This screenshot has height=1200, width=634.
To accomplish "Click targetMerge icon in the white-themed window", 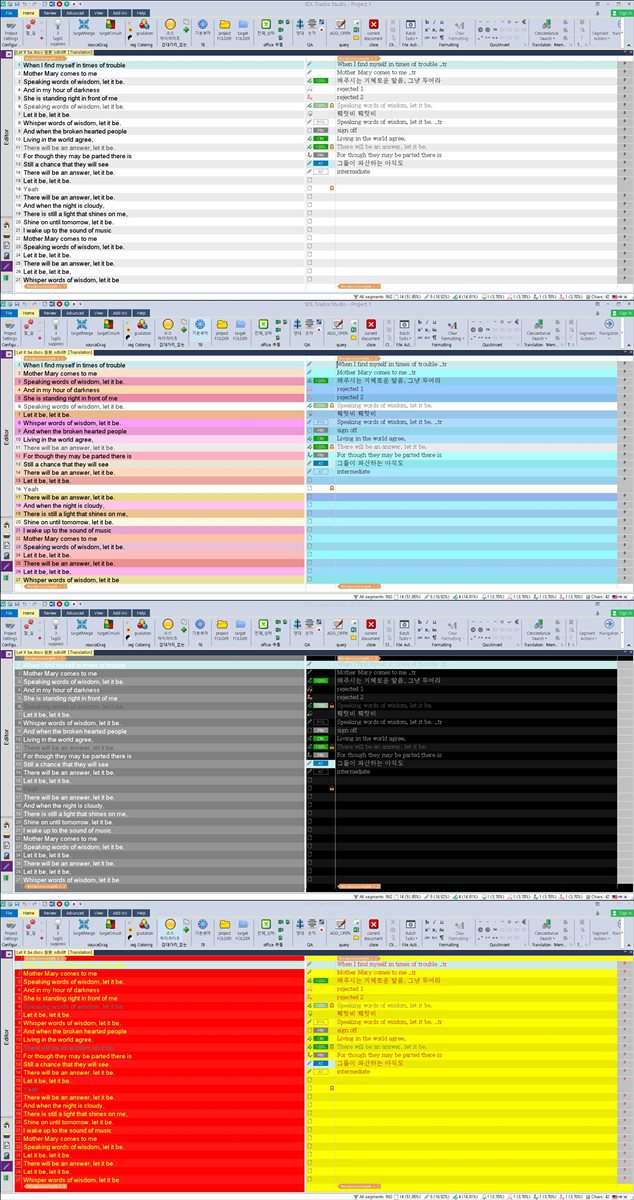I will click(82, 27).
